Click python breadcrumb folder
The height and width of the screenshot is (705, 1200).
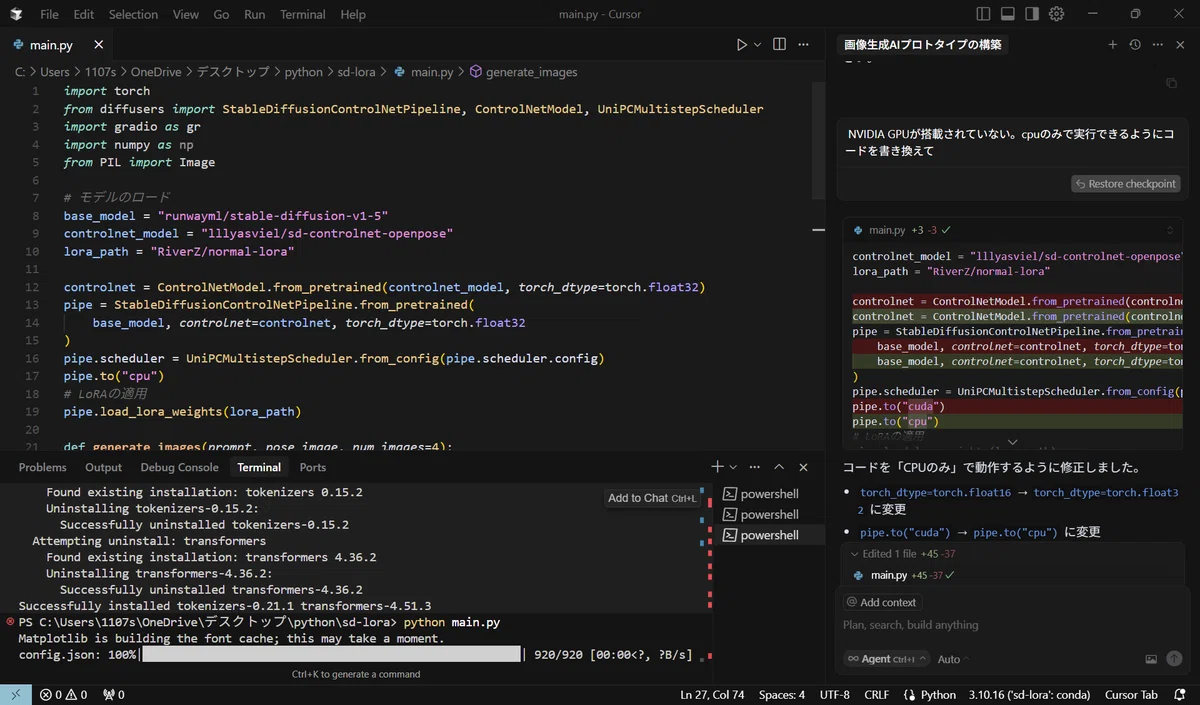click(x=303, y=72)
